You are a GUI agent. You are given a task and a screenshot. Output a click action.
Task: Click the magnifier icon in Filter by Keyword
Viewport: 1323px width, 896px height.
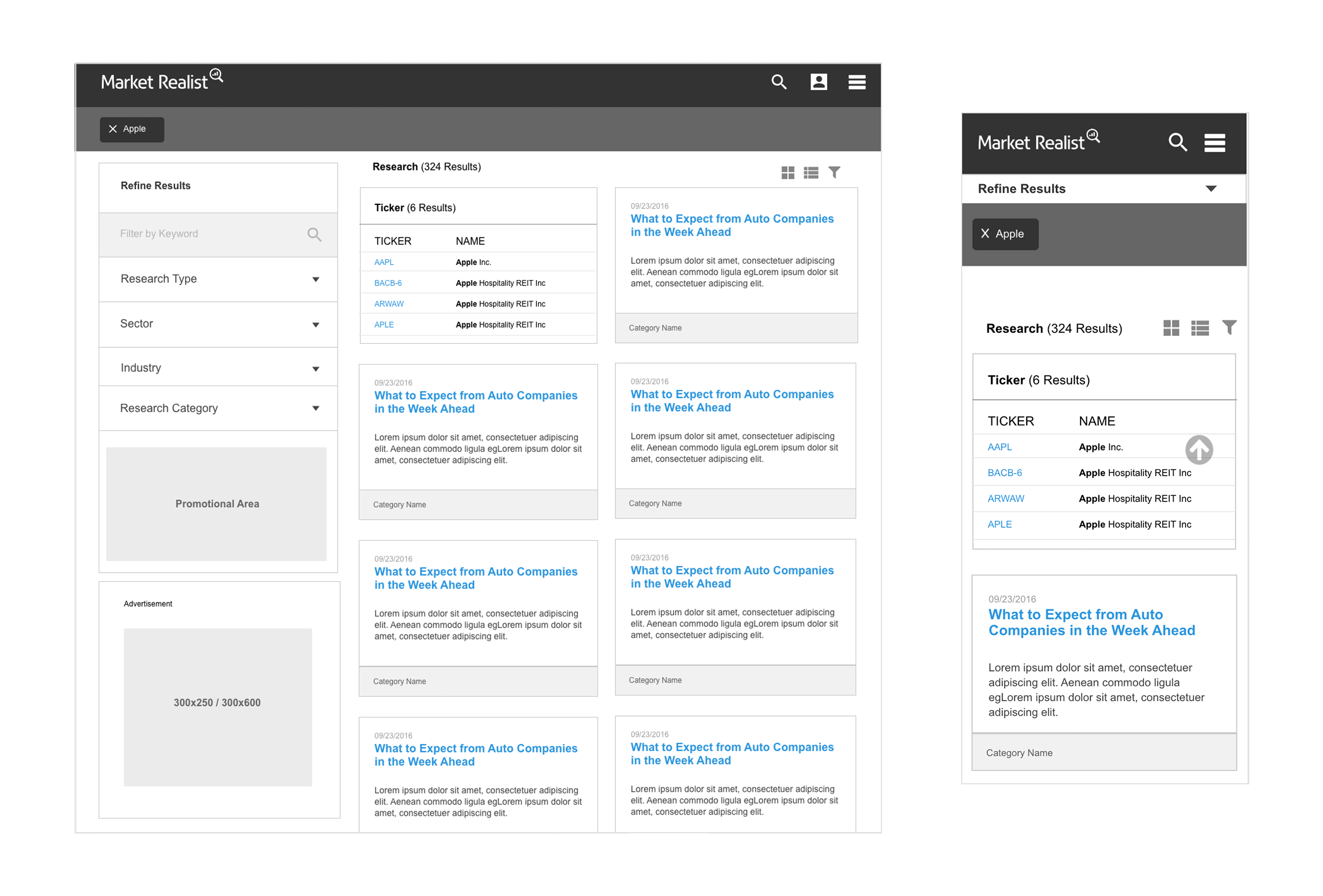point(314,234)
